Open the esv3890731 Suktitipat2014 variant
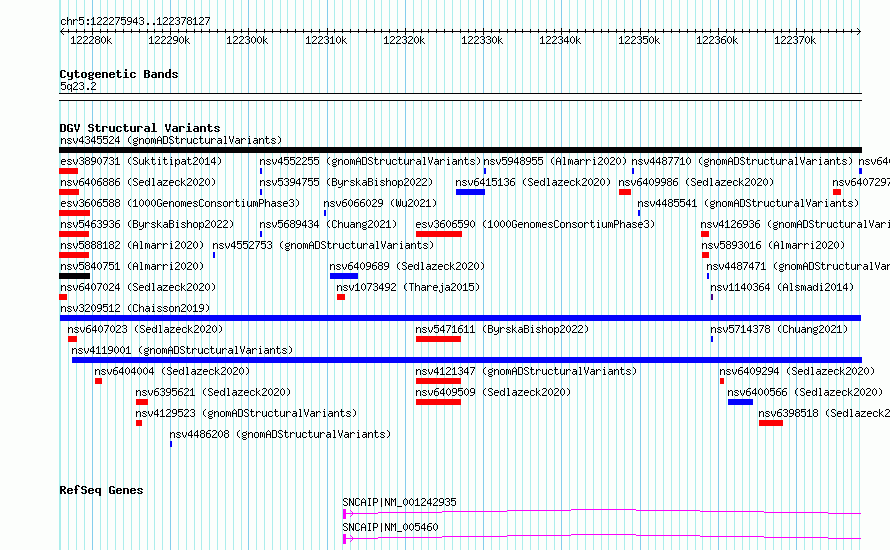The image size is (890, 550). click(x=141, y=161)
